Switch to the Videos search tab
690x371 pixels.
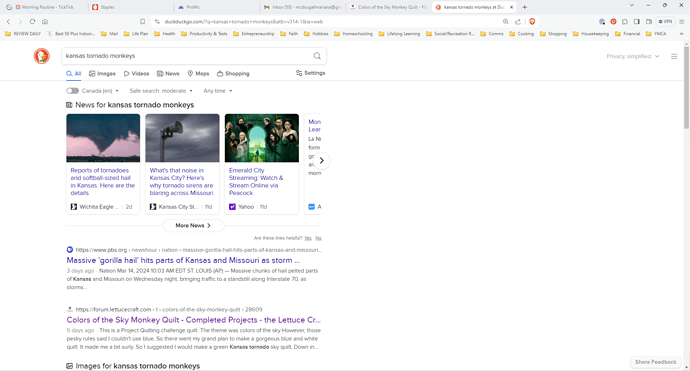[x=136, y=73]
